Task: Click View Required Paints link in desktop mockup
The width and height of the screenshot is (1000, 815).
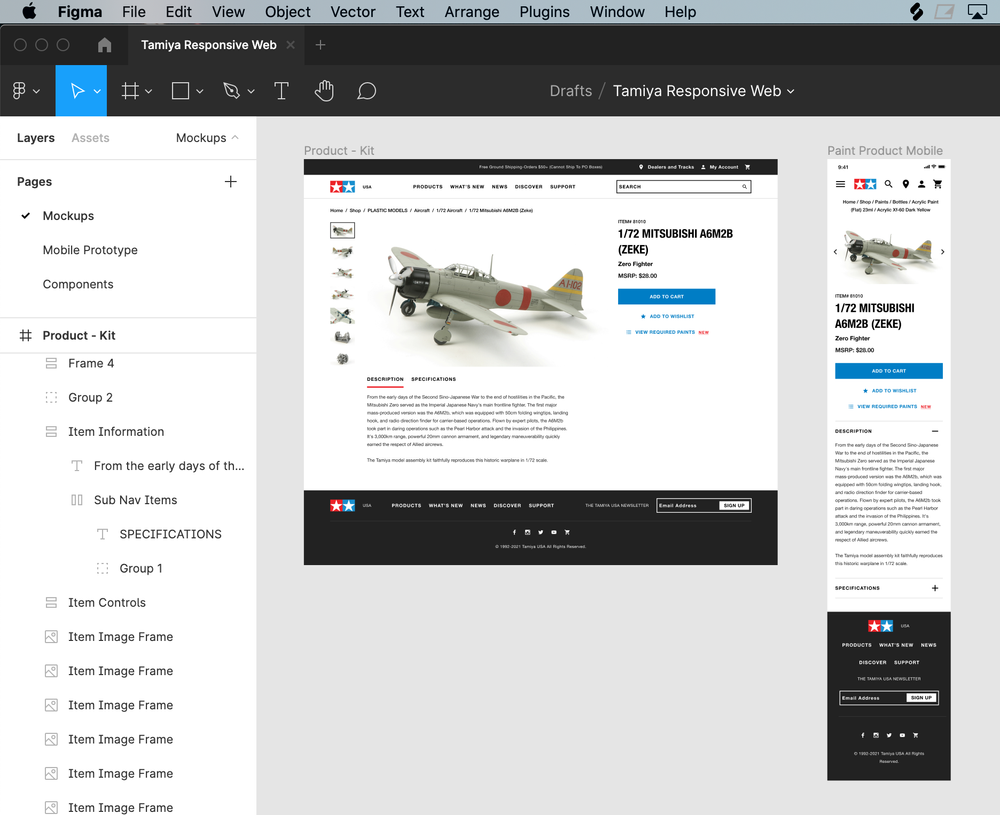Action: tap(667, 332)
